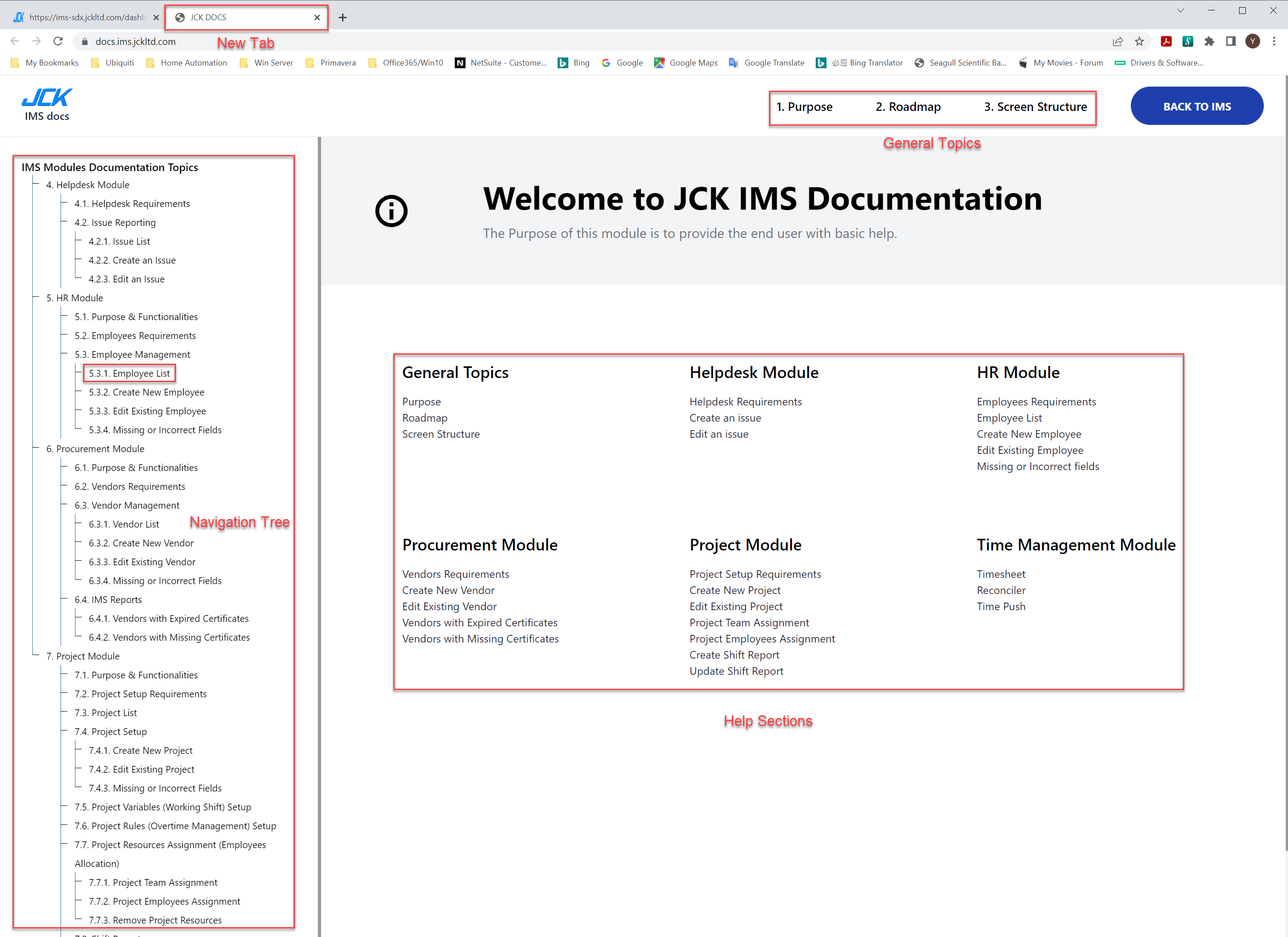Viewport: 1288px width, 937px height.
Task: Open the Missing or Incorrect fields link
Action: 1038,467
